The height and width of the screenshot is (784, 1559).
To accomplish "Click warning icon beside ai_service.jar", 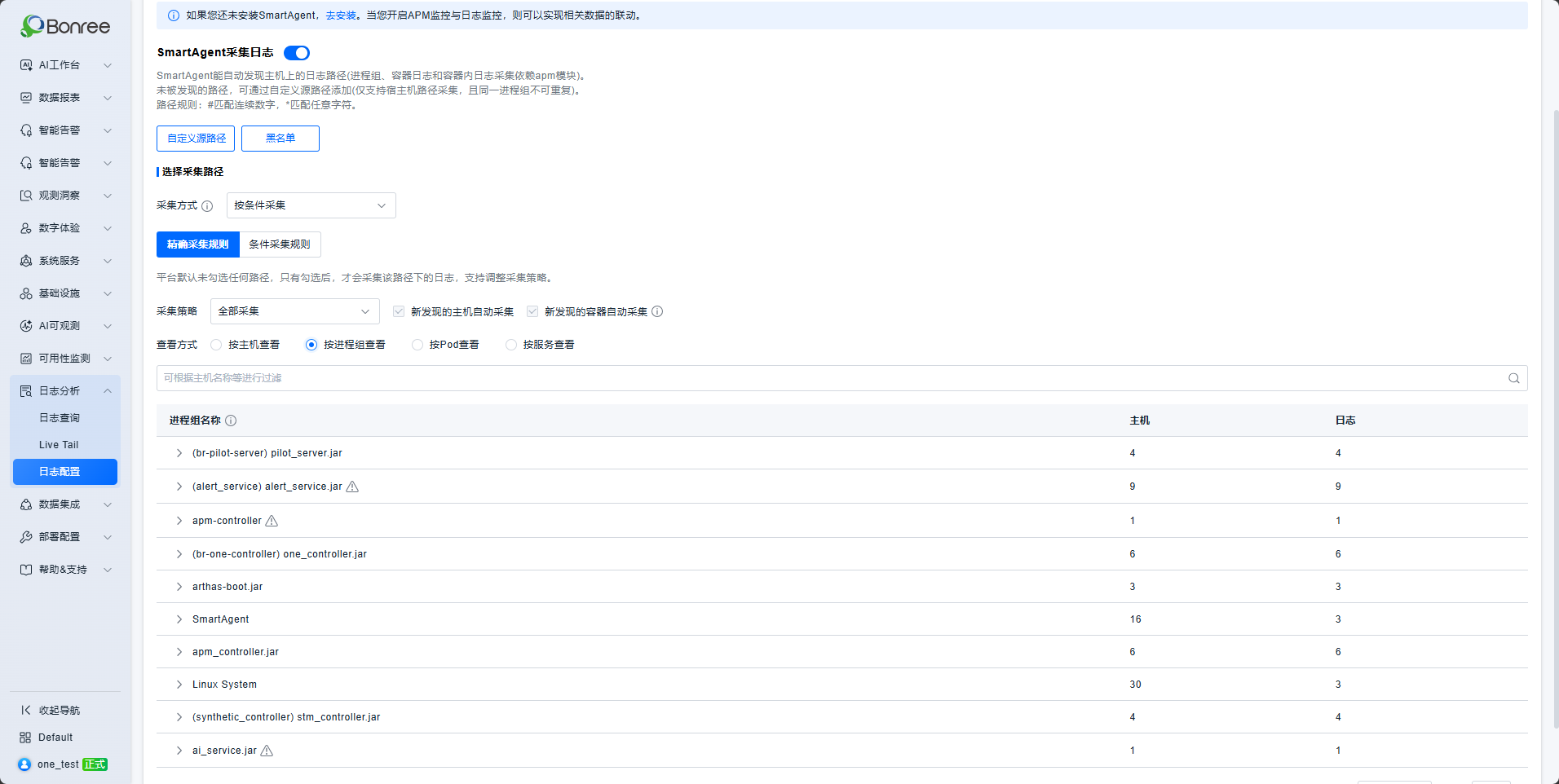I will click(267, 751).
